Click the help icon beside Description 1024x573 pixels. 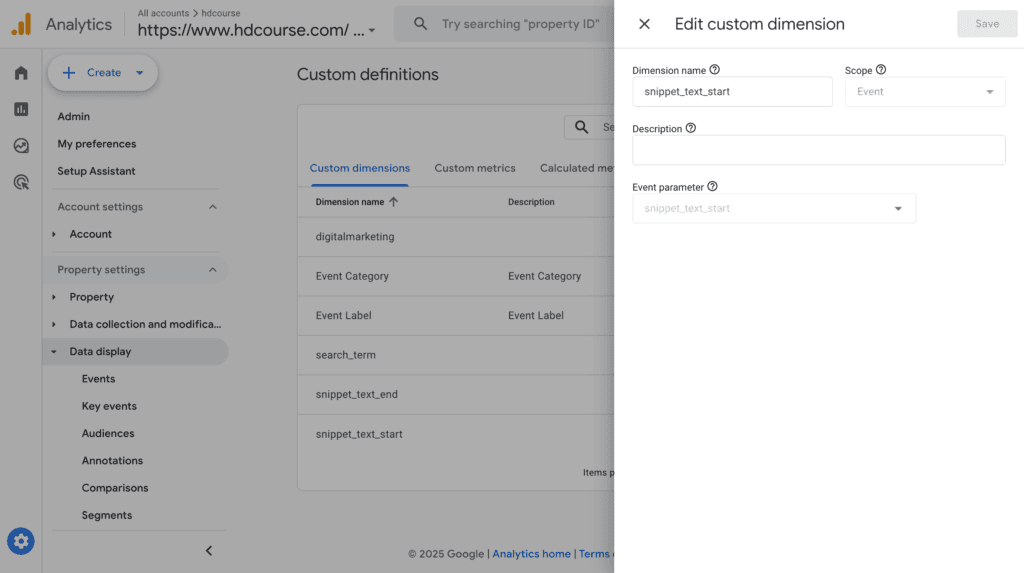(x=691, y=129)
